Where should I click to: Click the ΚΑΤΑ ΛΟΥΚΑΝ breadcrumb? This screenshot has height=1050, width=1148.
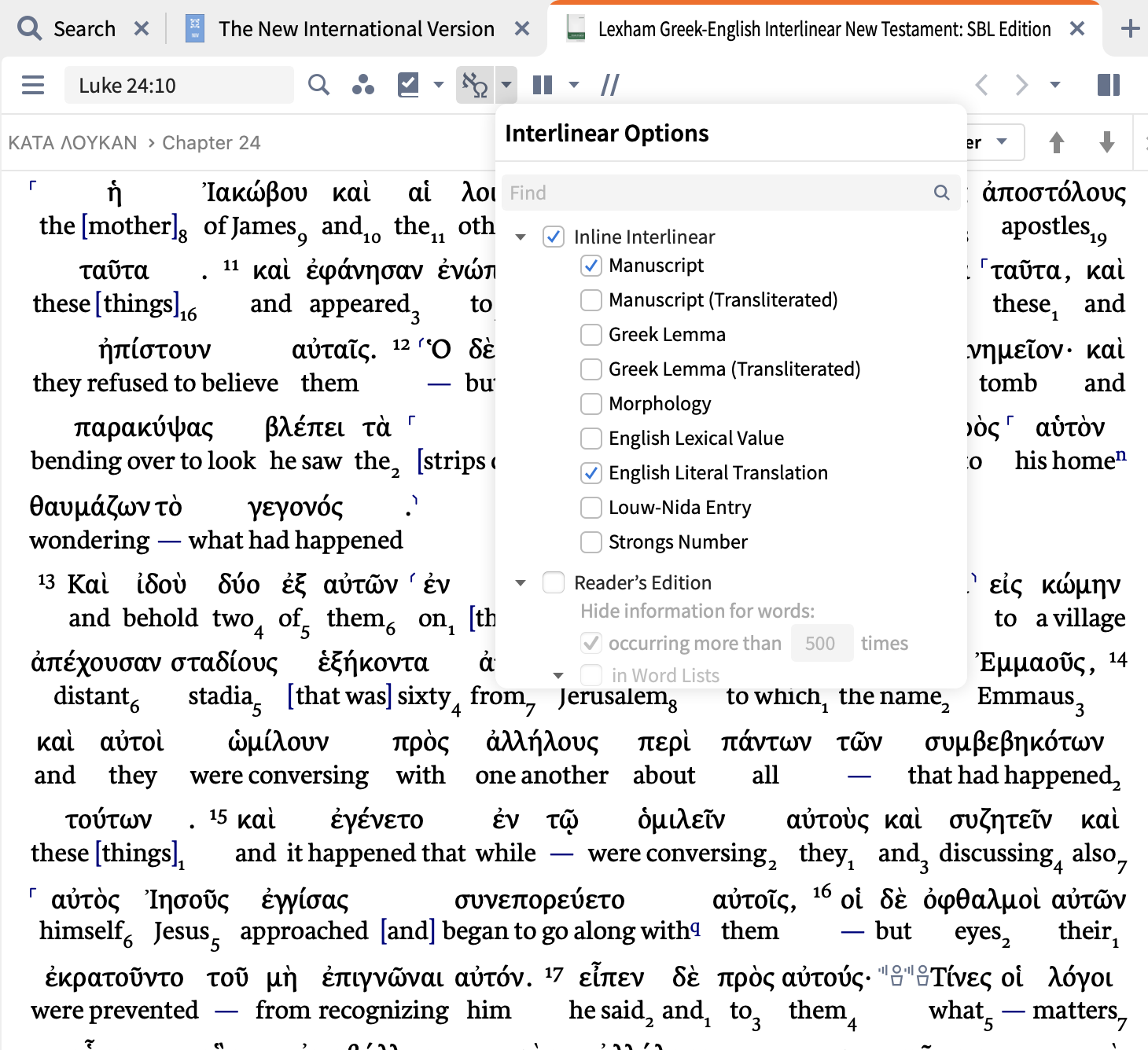[x=72, y=143]
